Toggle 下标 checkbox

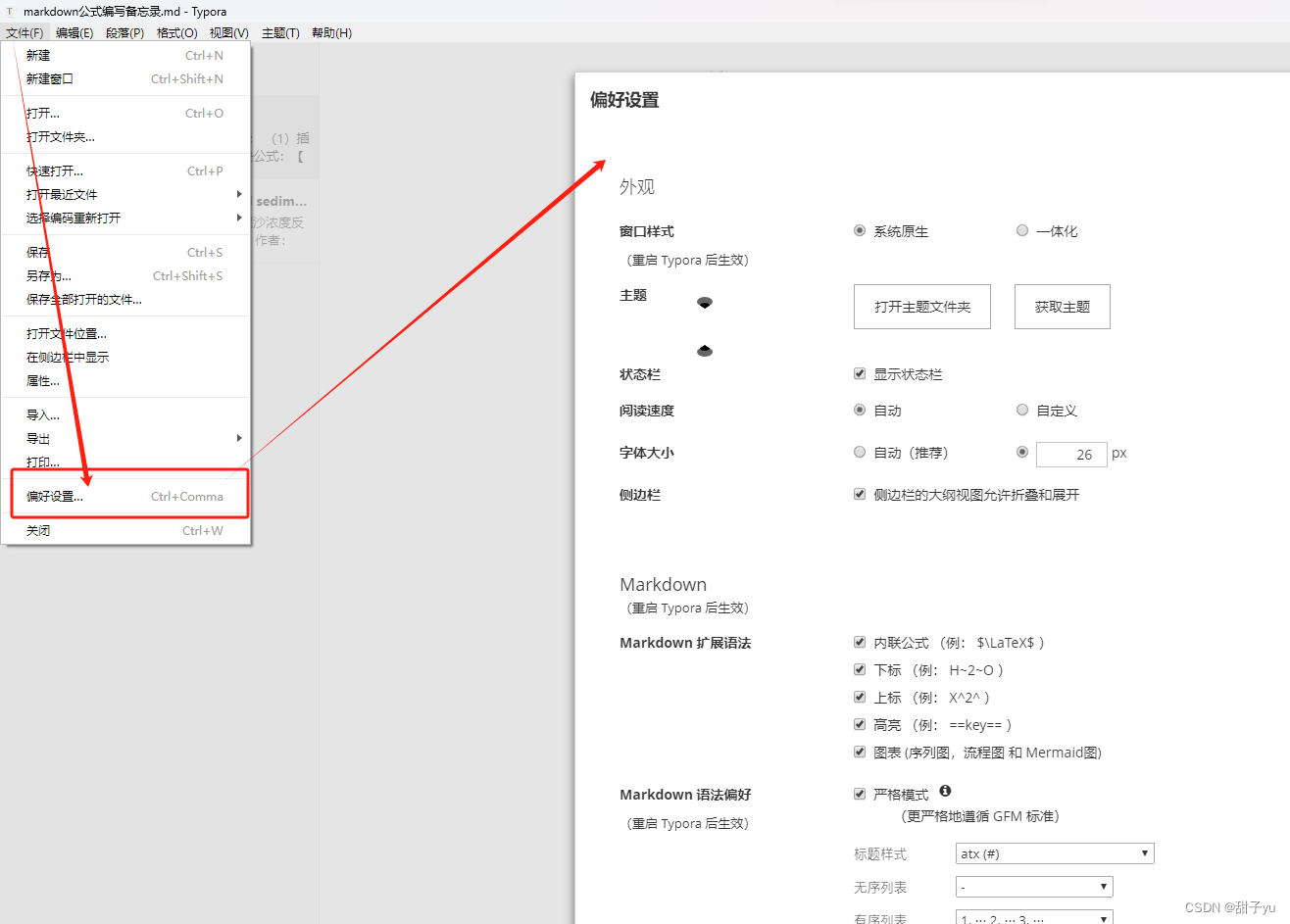(x=860, y=670)
